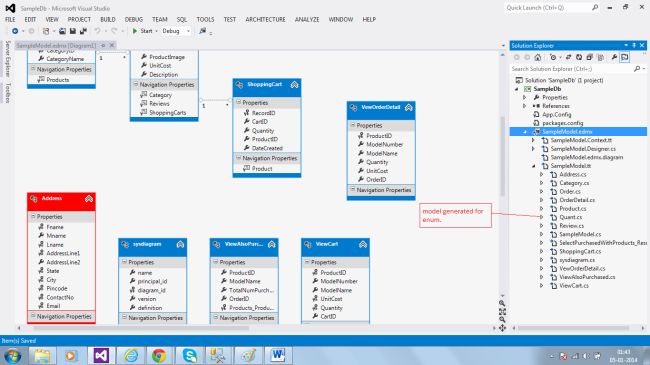Click the diagram pan navigation icon
This screenshot has height=365, width=650.
[x=502, y=328]
